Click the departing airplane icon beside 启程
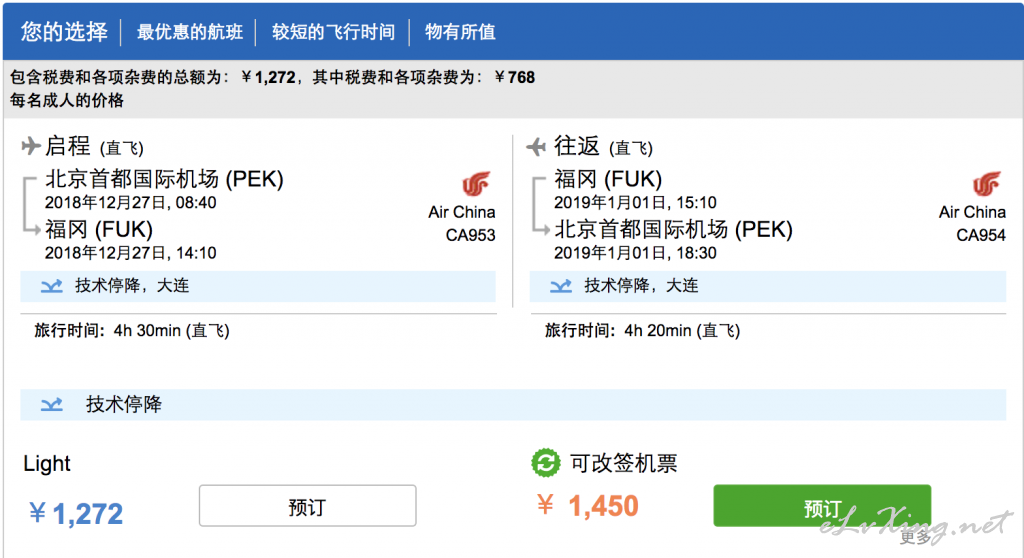 (x=30, y=145)
